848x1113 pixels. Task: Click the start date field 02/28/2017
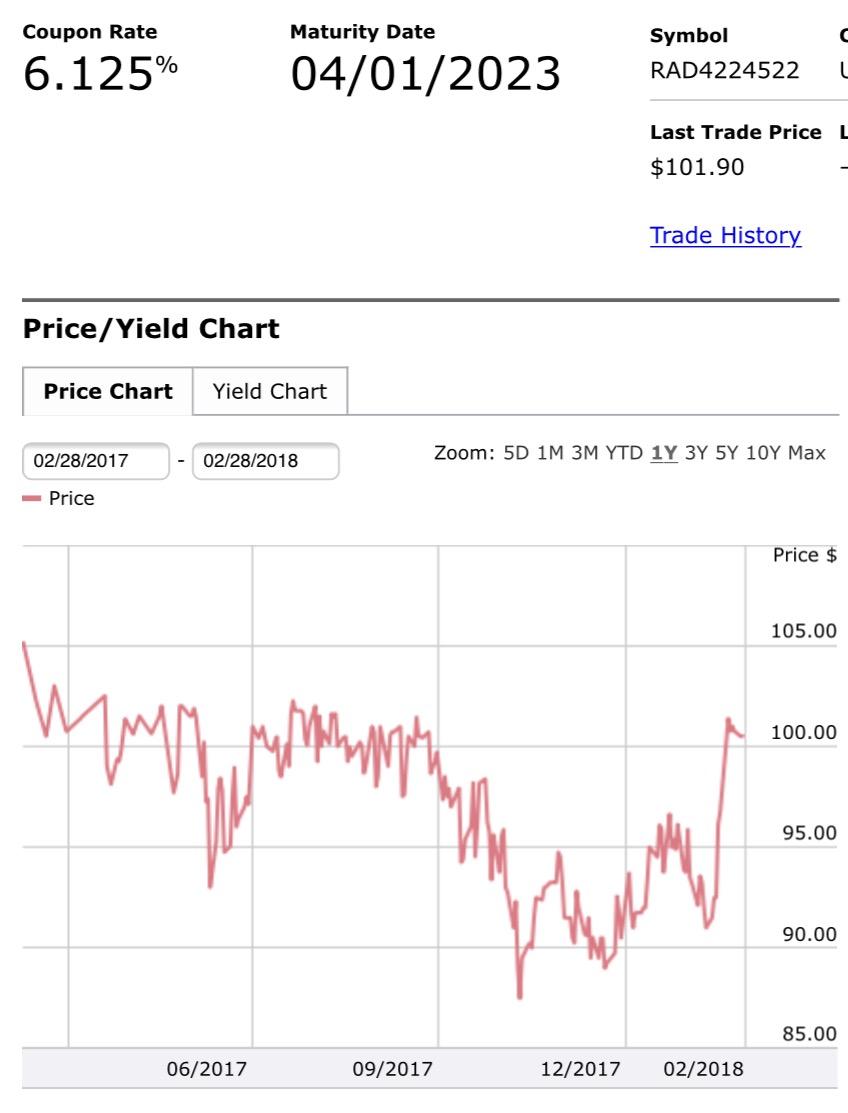[x=96, y=461]
